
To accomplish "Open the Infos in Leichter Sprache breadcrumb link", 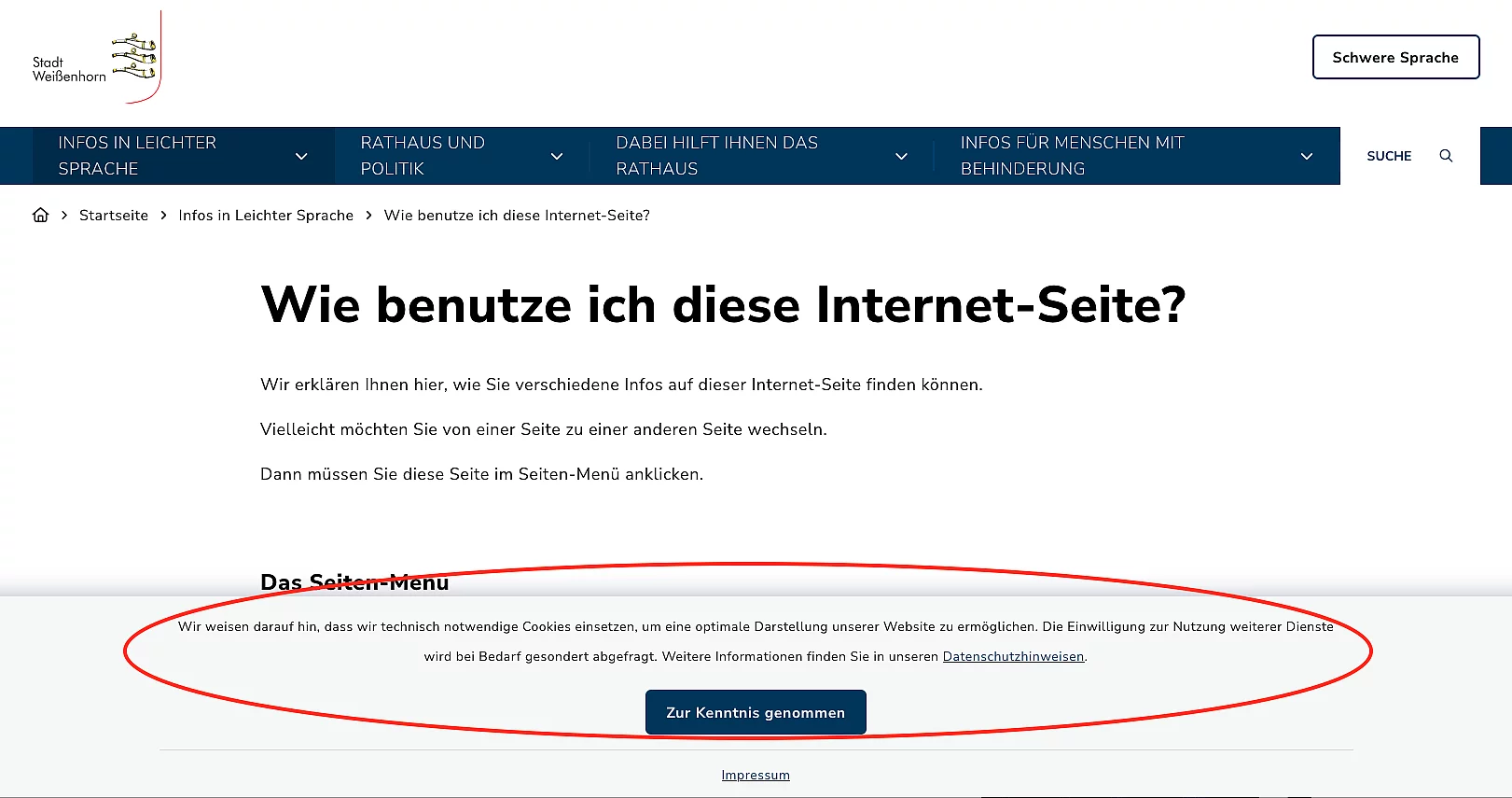I will pos(266,216).
